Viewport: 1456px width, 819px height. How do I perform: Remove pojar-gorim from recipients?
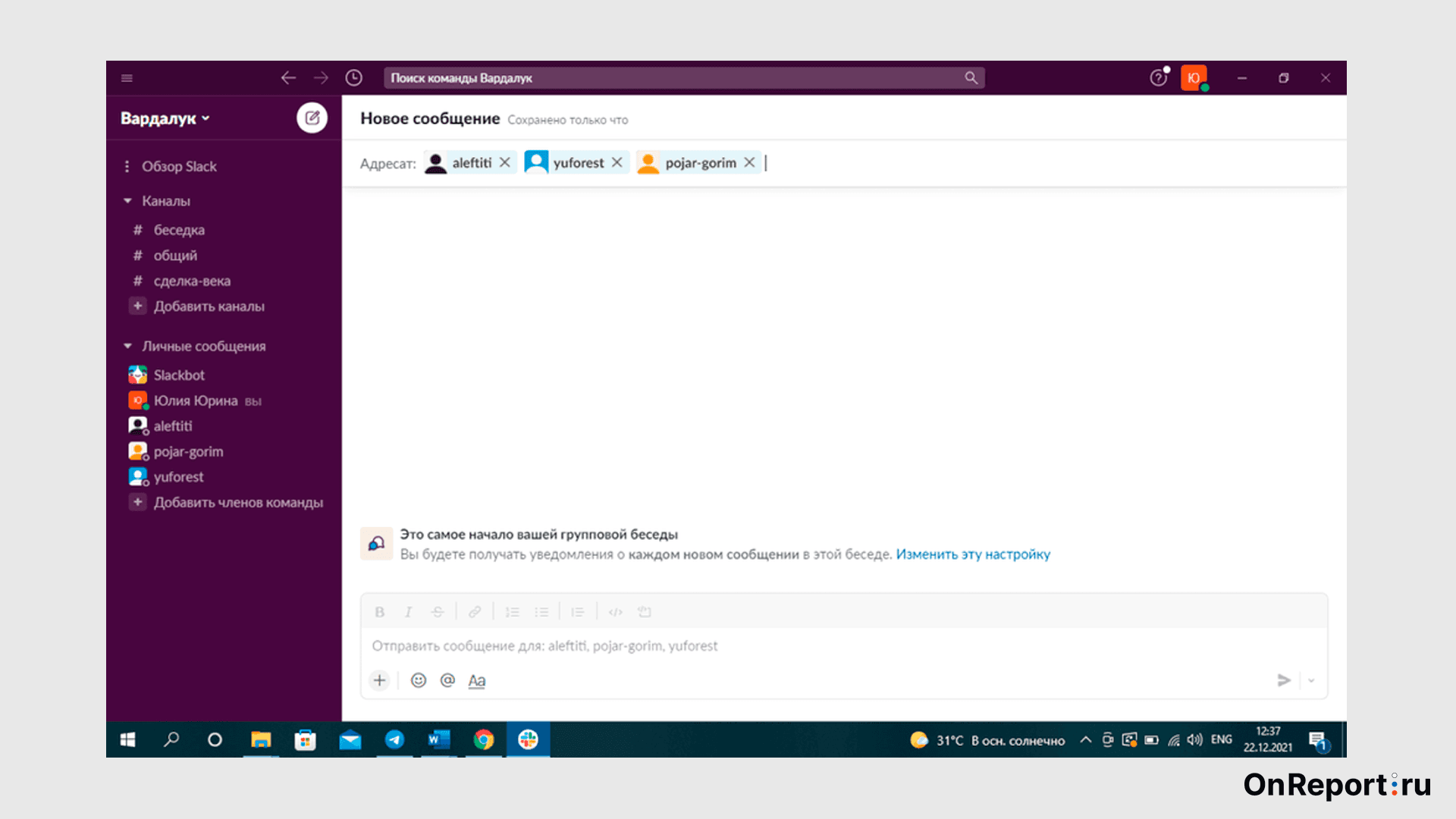(x=749, y=162)
